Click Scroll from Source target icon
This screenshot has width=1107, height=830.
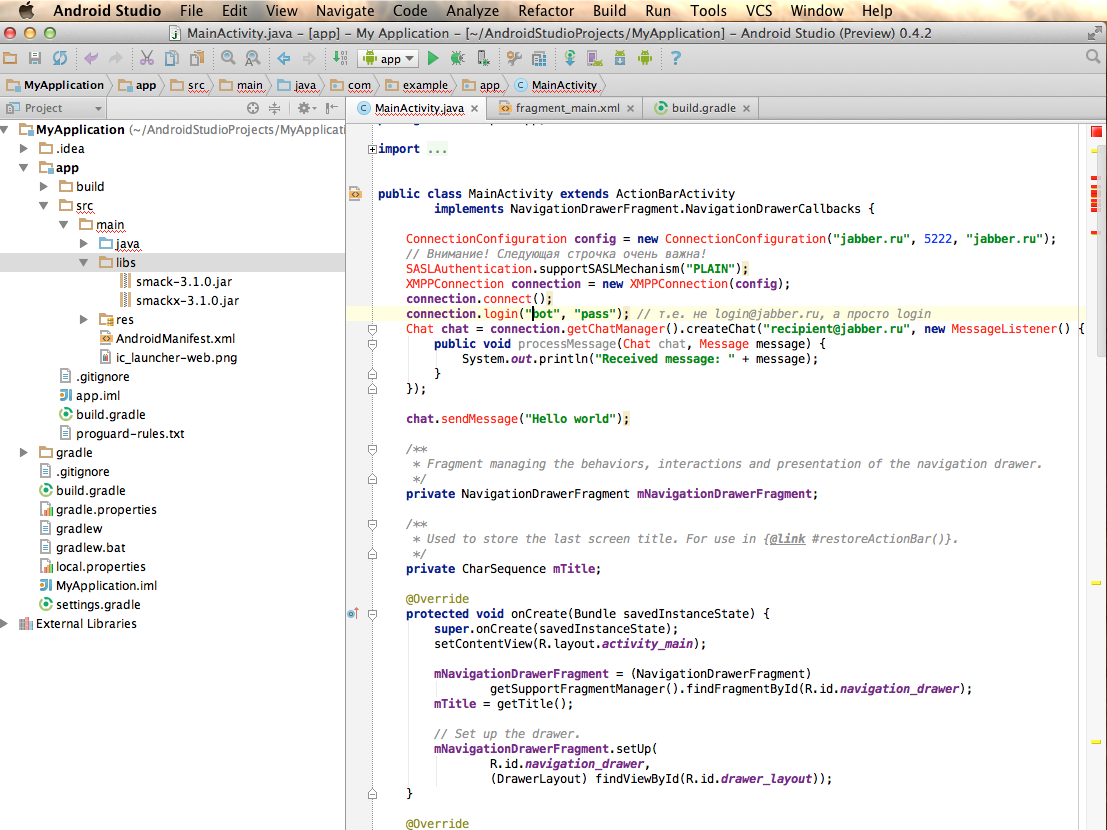click(253, 108)
